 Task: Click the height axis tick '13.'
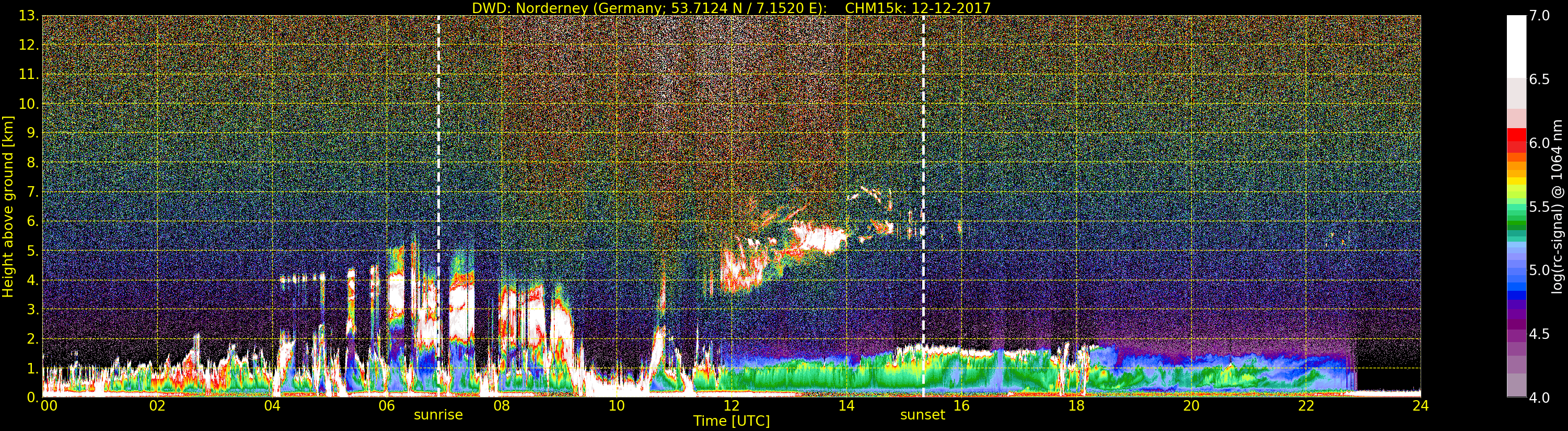point(29,16)
